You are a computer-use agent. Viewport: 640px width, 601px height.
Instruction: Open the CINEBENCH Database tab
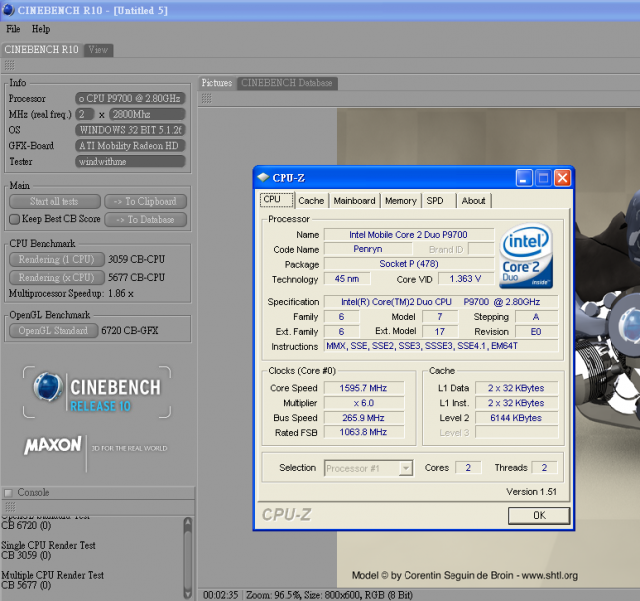click(287, 83)
